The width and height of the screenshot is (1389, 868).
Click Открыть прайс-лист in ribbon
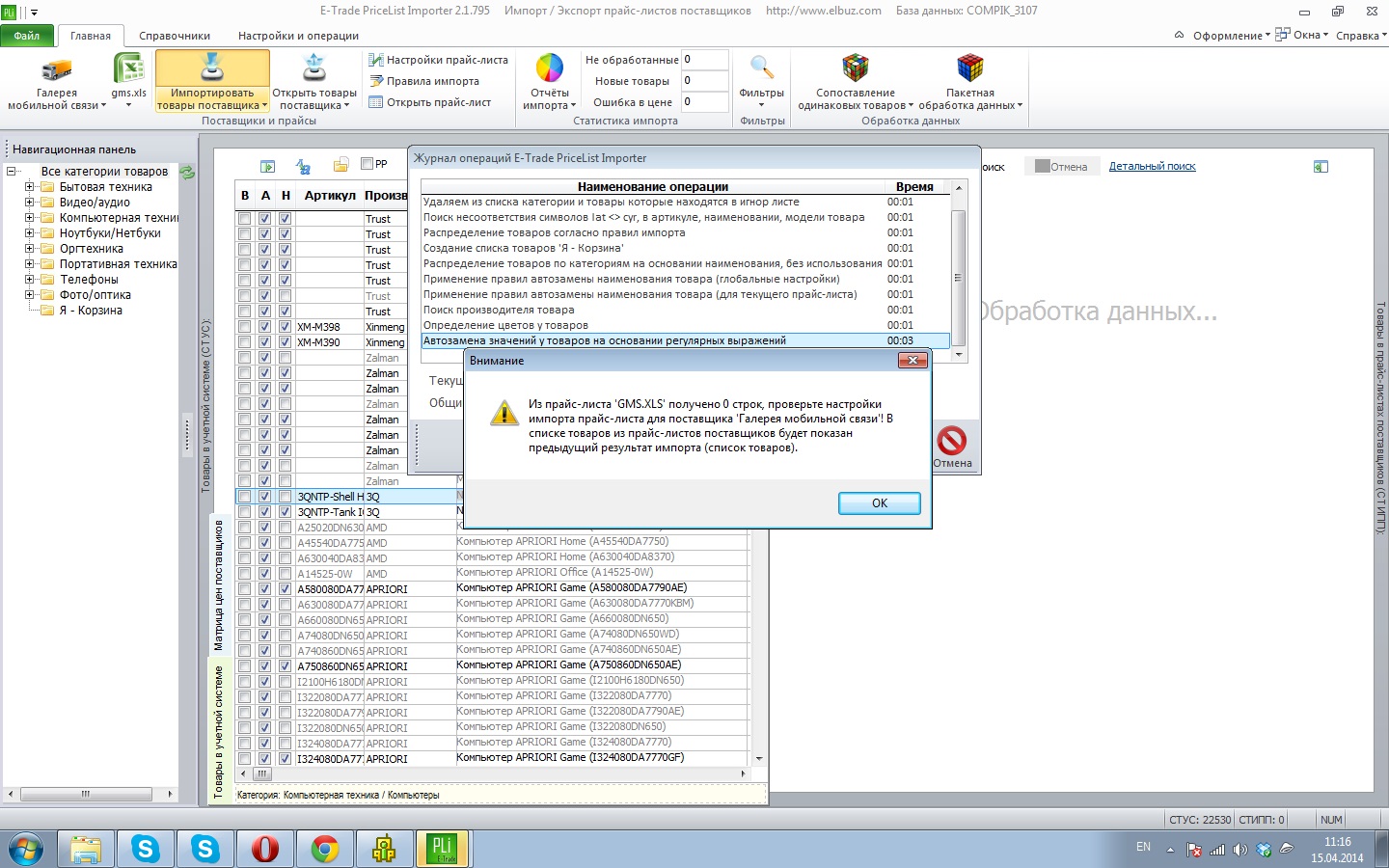(x=430, y=102)
